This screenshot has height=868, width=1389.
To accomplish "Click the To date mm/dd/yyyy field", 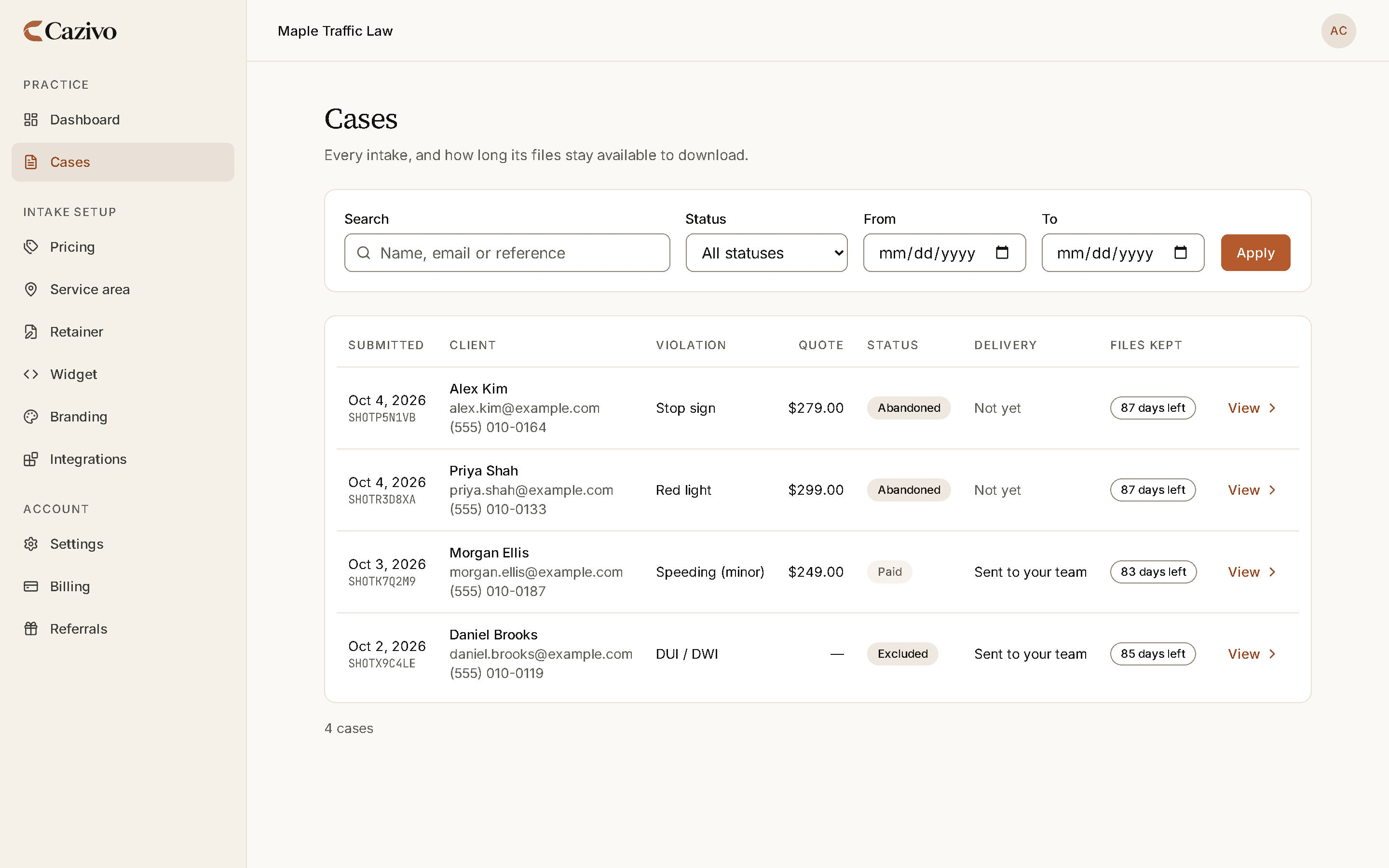I will point(1123,253).
